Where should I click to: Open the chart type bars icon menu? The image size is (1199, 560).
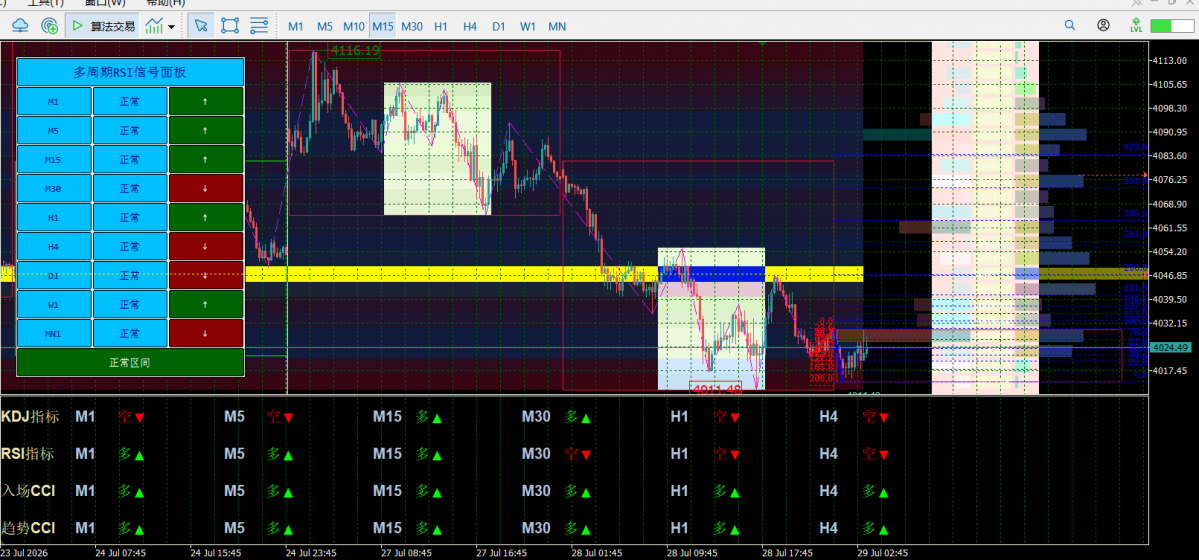pyautogui.click(x=154, y=26)
